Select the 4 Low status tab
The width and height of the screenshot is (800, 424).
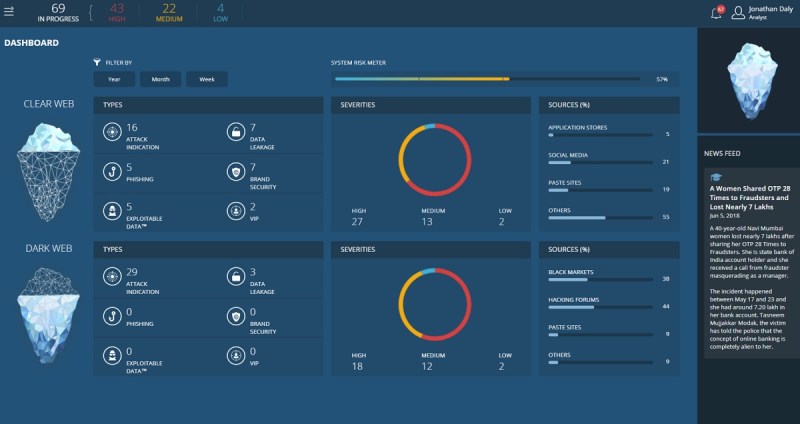pyautogui.click(x=221, y=12)
